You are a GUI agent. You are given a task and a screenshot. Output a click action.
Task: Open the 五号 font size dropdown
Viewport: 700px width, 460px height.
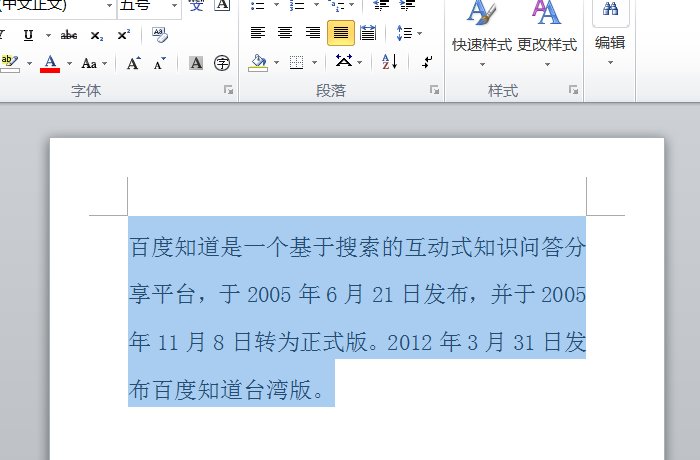(175, 5)
